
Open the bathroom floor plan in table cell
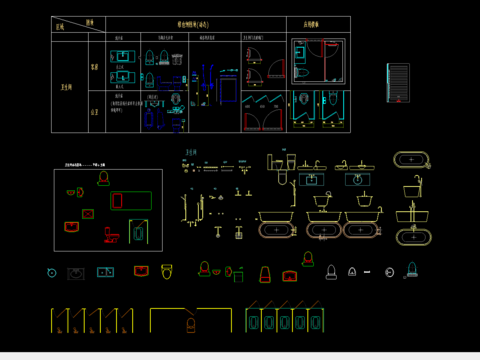(318, 61)
